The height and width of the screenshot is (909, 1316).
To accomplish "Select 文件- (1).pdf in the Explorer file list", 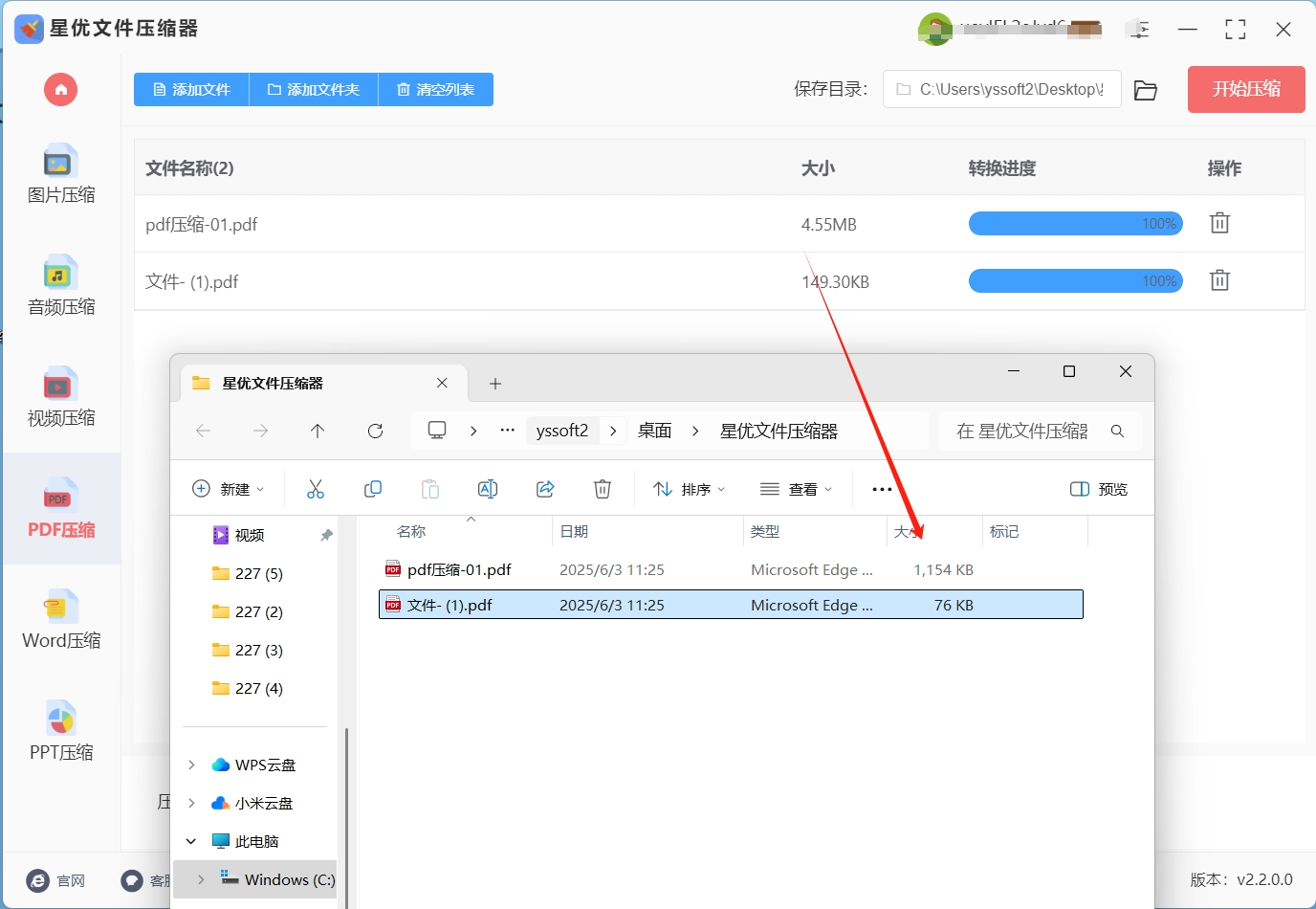I will pyautogui.click(x=731, y=605).
